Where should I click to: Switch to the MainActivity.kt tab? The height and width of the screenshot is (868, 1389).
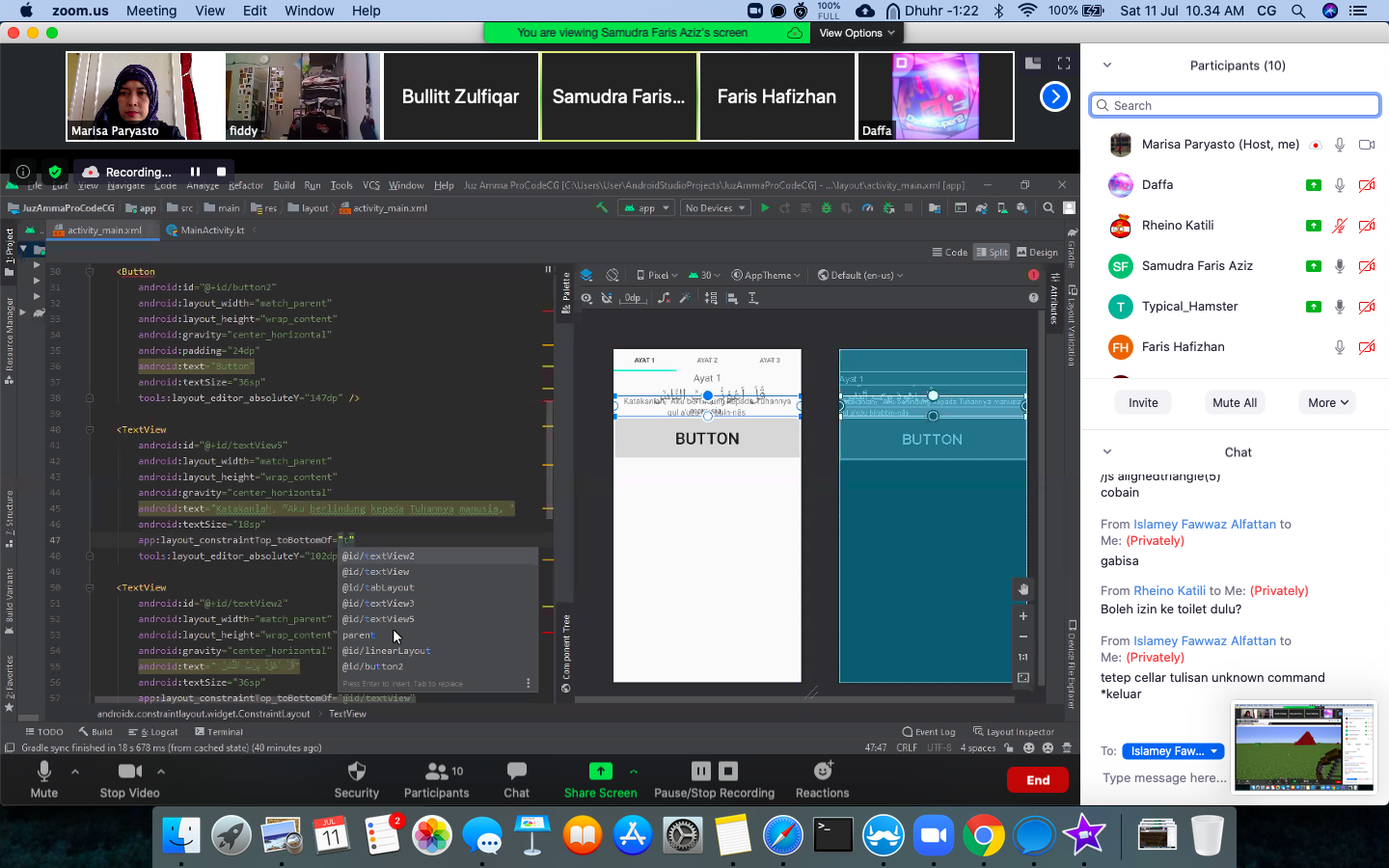(205, 231)
